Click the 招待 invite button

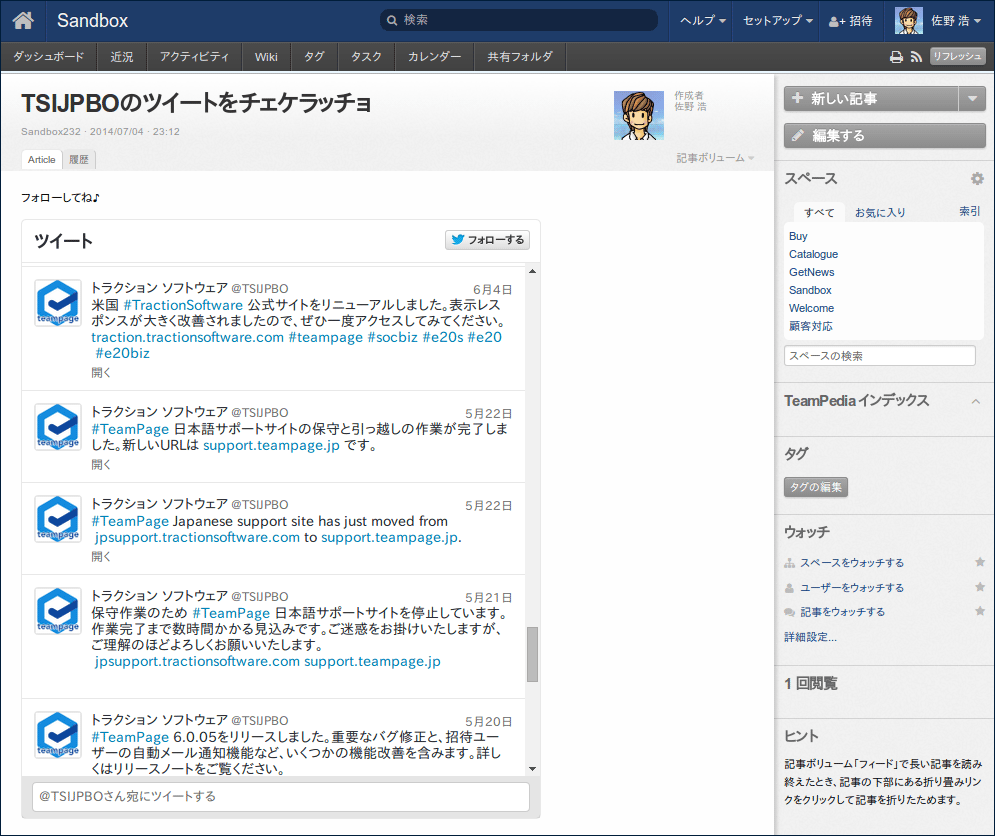pyautogui.click(x=851, y=20)
